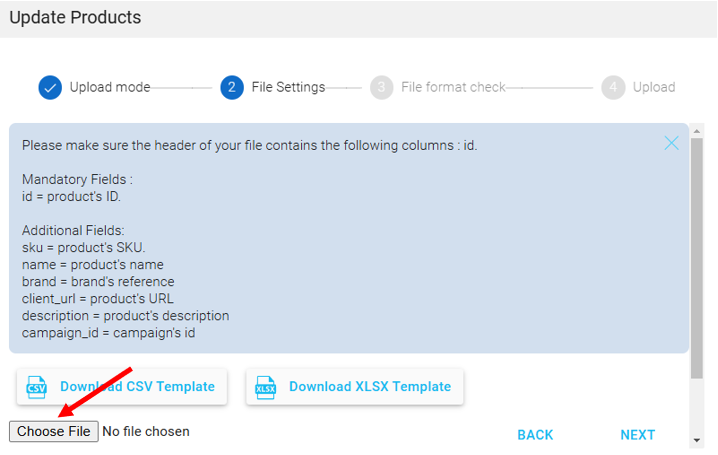Click the scrollbar up arrow
718x455 pixels.
pos(696,131)
